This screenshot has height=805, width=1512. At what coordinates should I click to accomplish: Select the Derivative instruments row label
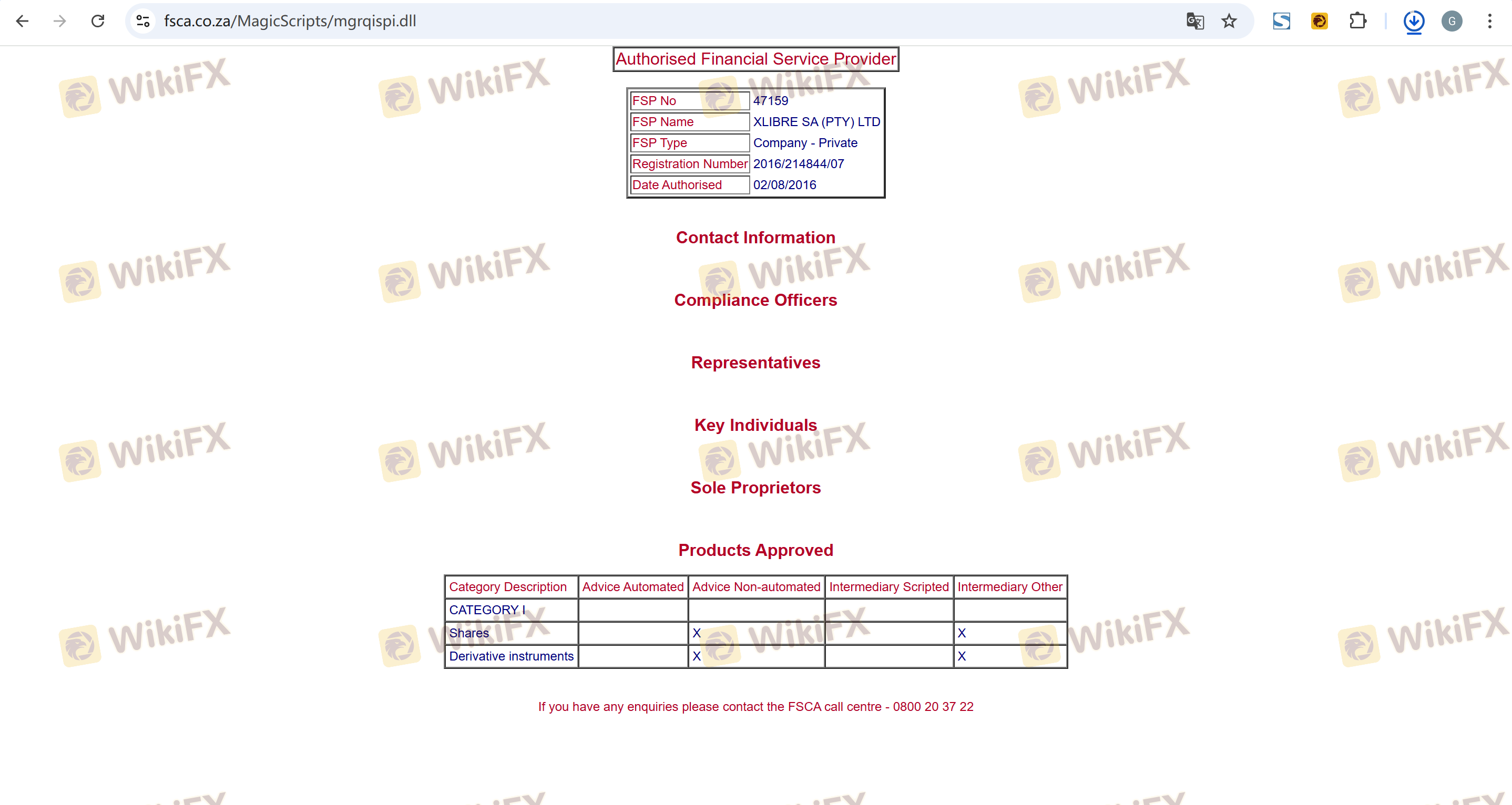point(511,656)
